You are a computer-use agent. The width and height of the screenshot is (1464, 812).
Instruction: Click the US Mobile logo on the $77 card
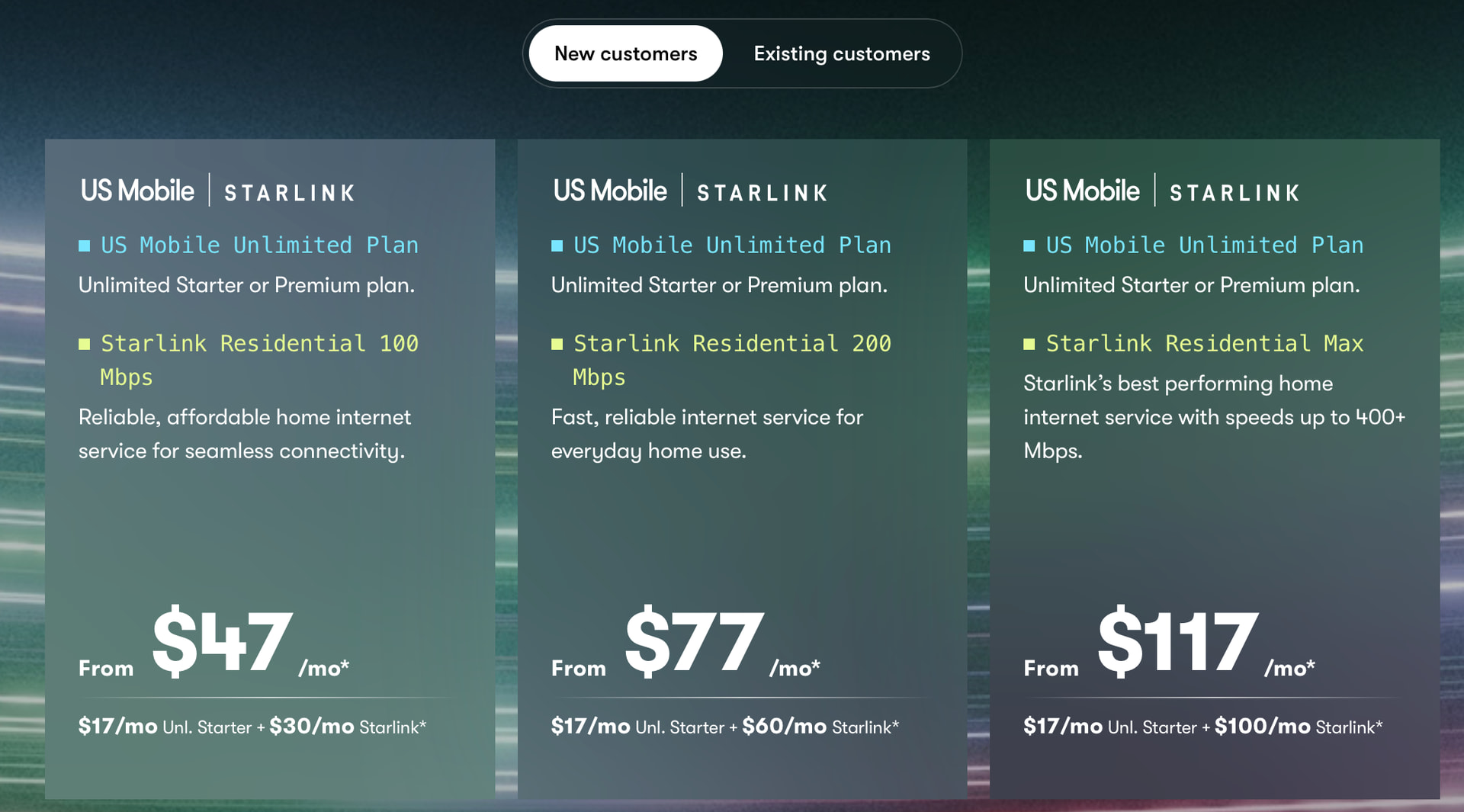point(610,191)
